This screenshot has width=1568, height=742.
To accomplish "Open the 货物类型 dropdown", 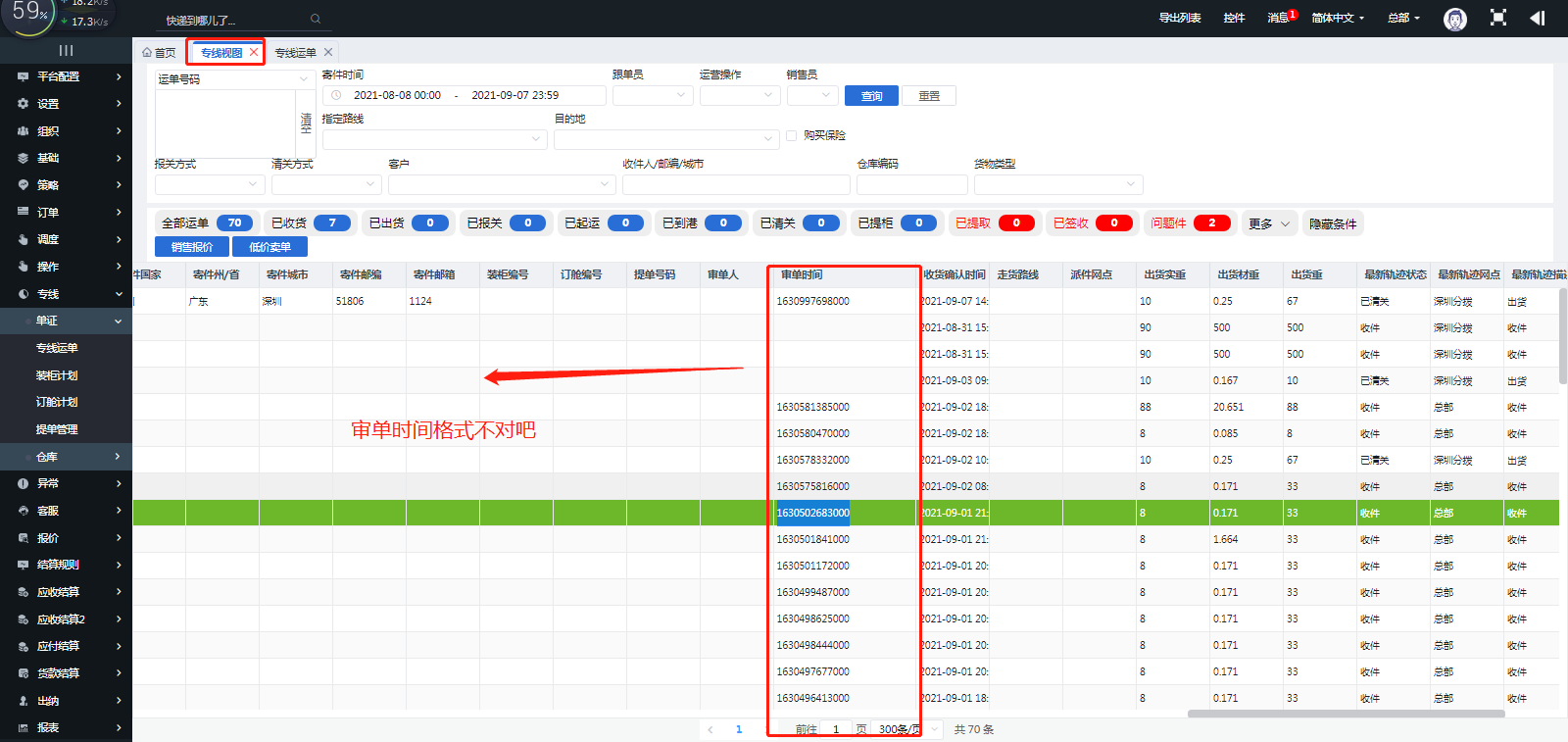I will coord(1058,184).
